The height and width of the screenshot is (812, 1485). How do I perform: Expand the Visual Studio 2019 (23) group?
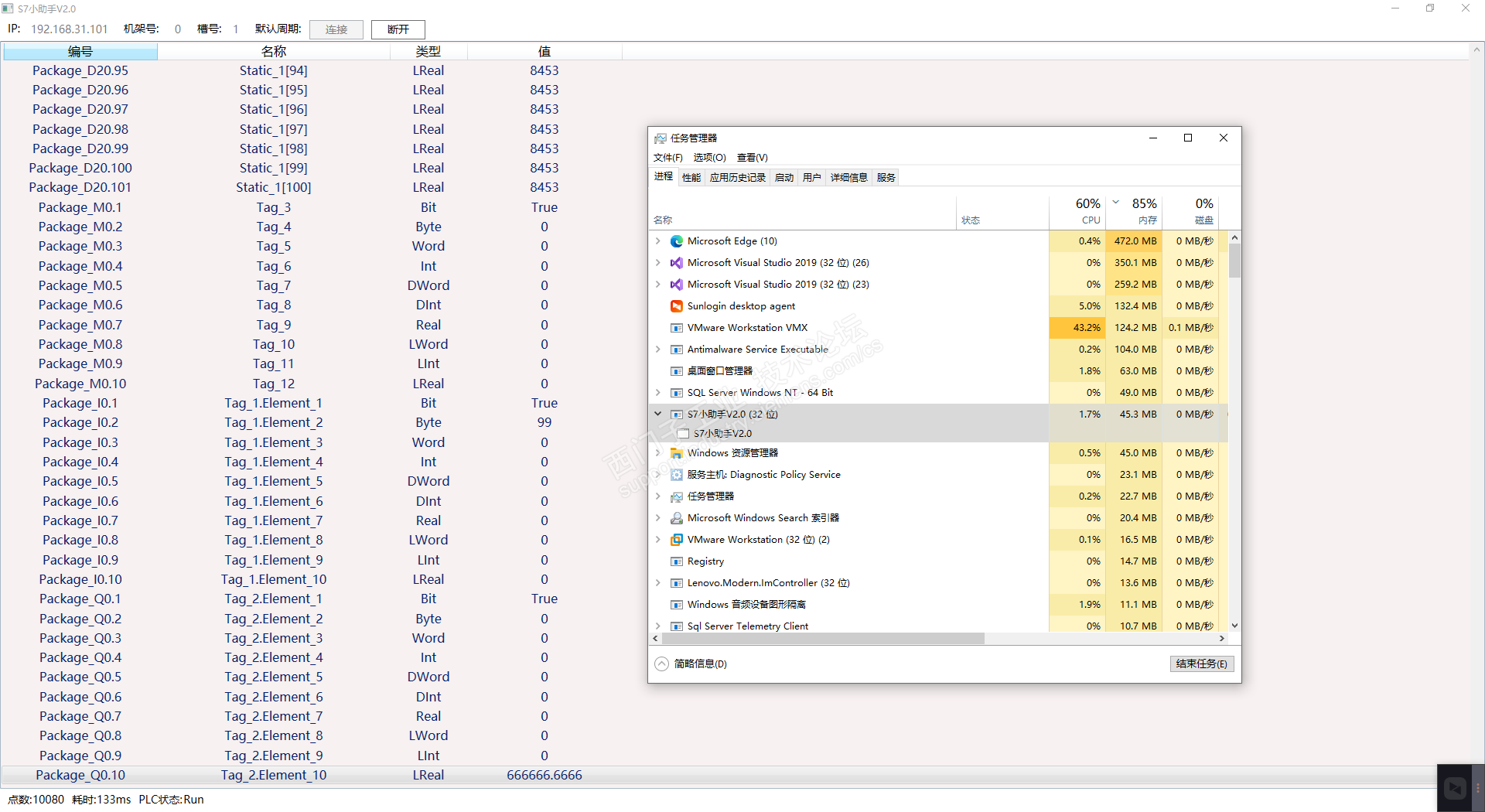(x=658, y=285)
